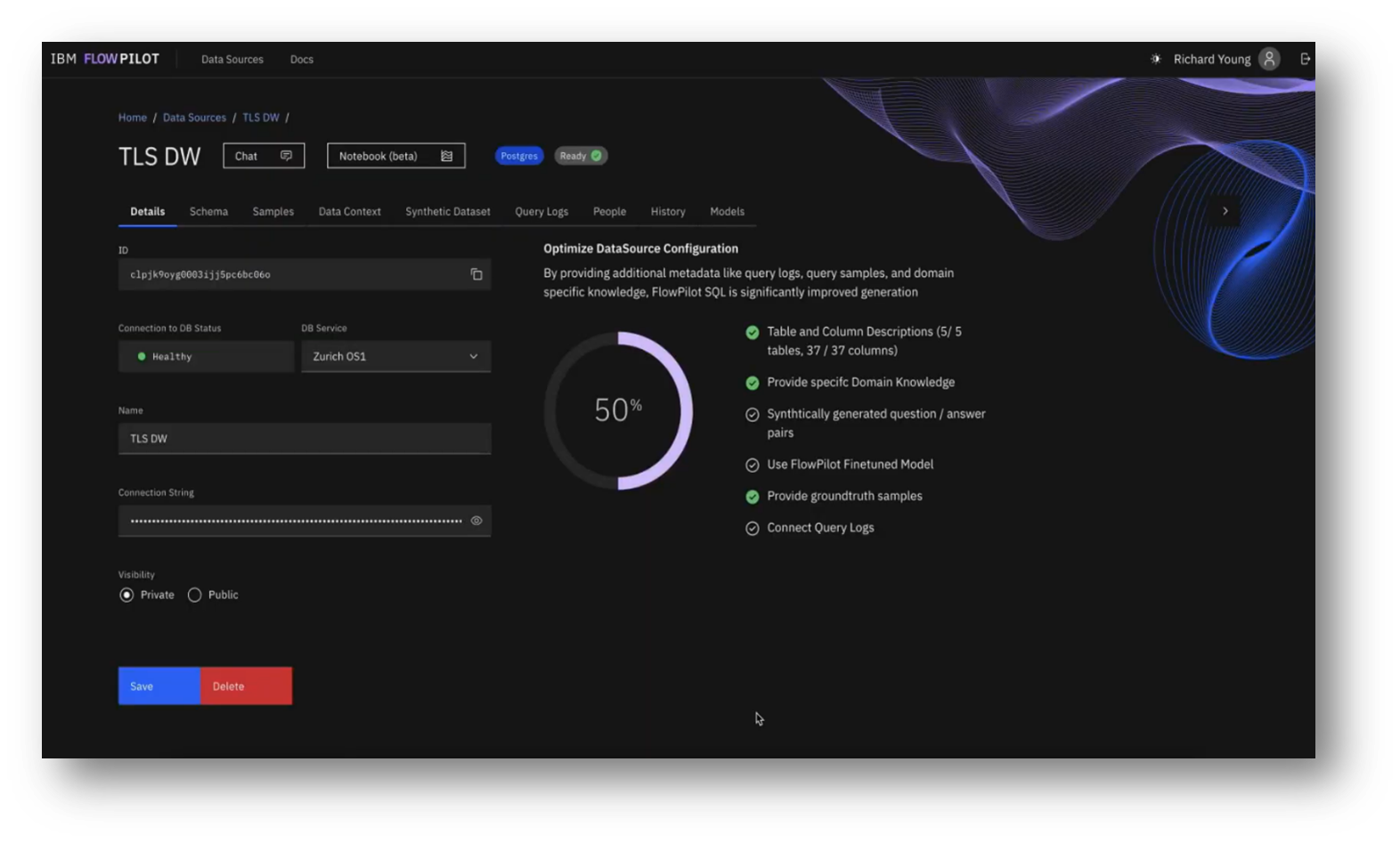Select the Public visibility radio button
The height and width of the screenshot is (843, 1400).
194,595
